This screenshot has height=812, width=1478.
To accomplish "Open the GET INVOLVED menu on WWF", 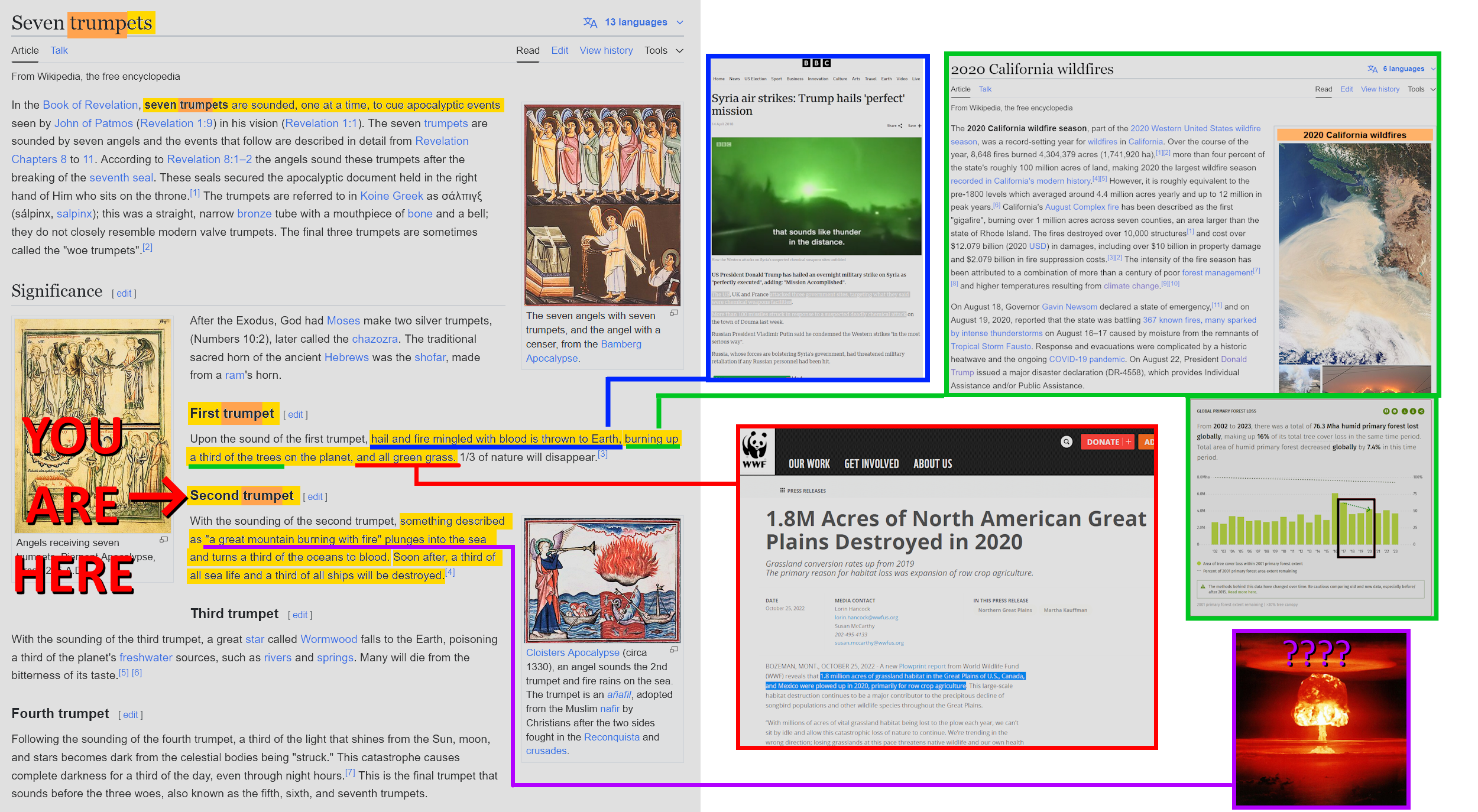I will [871, 464].
